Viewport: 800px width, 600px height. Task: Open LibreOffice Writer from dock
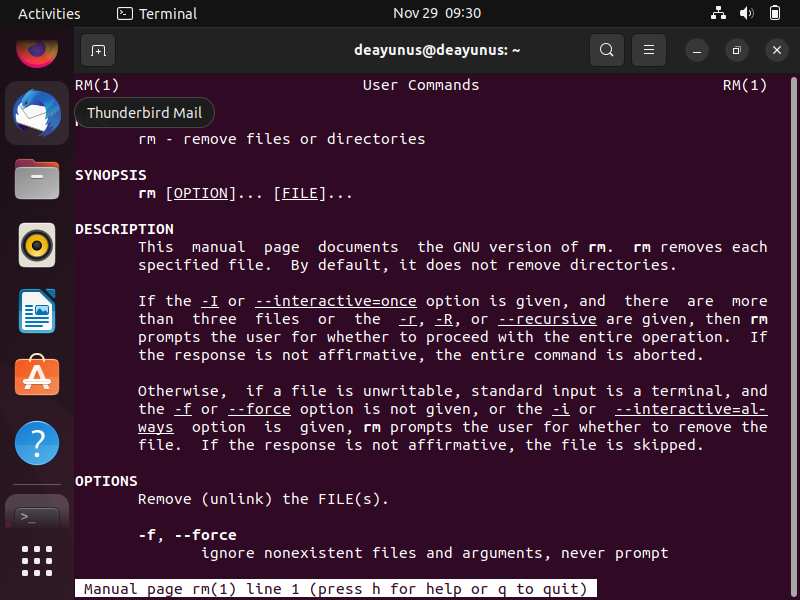click(37, 311)
